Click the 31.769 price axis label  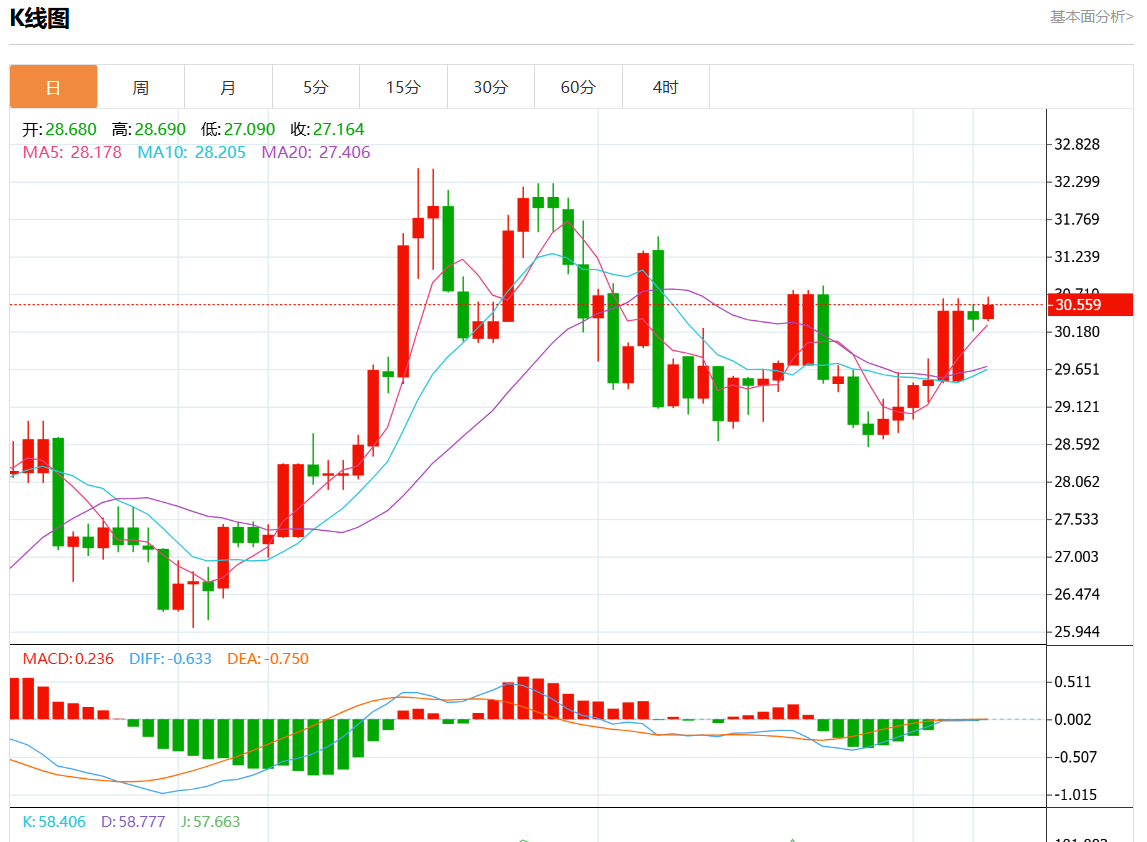pos(1077,219)
